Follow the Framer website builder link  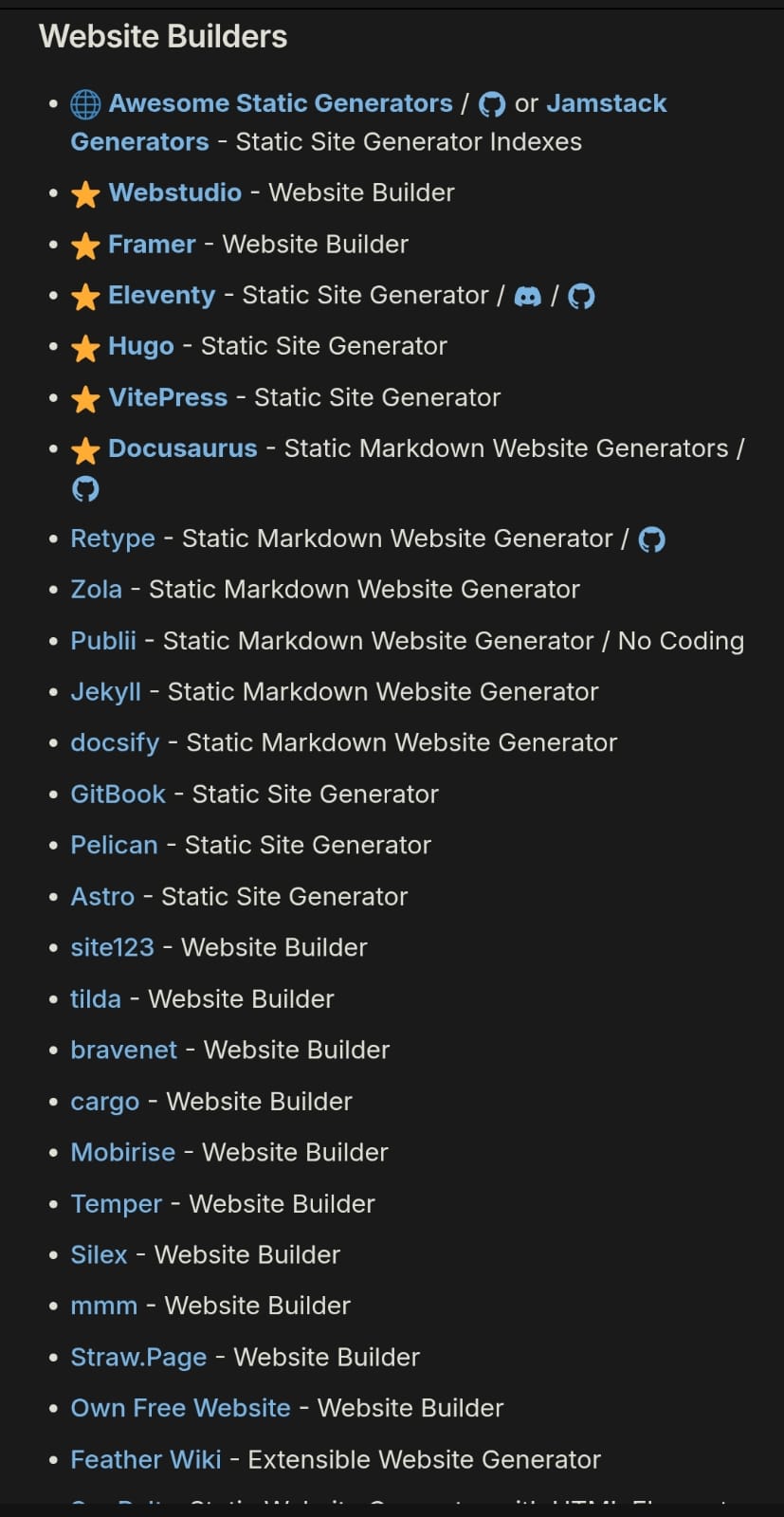(x=152, y=245)
